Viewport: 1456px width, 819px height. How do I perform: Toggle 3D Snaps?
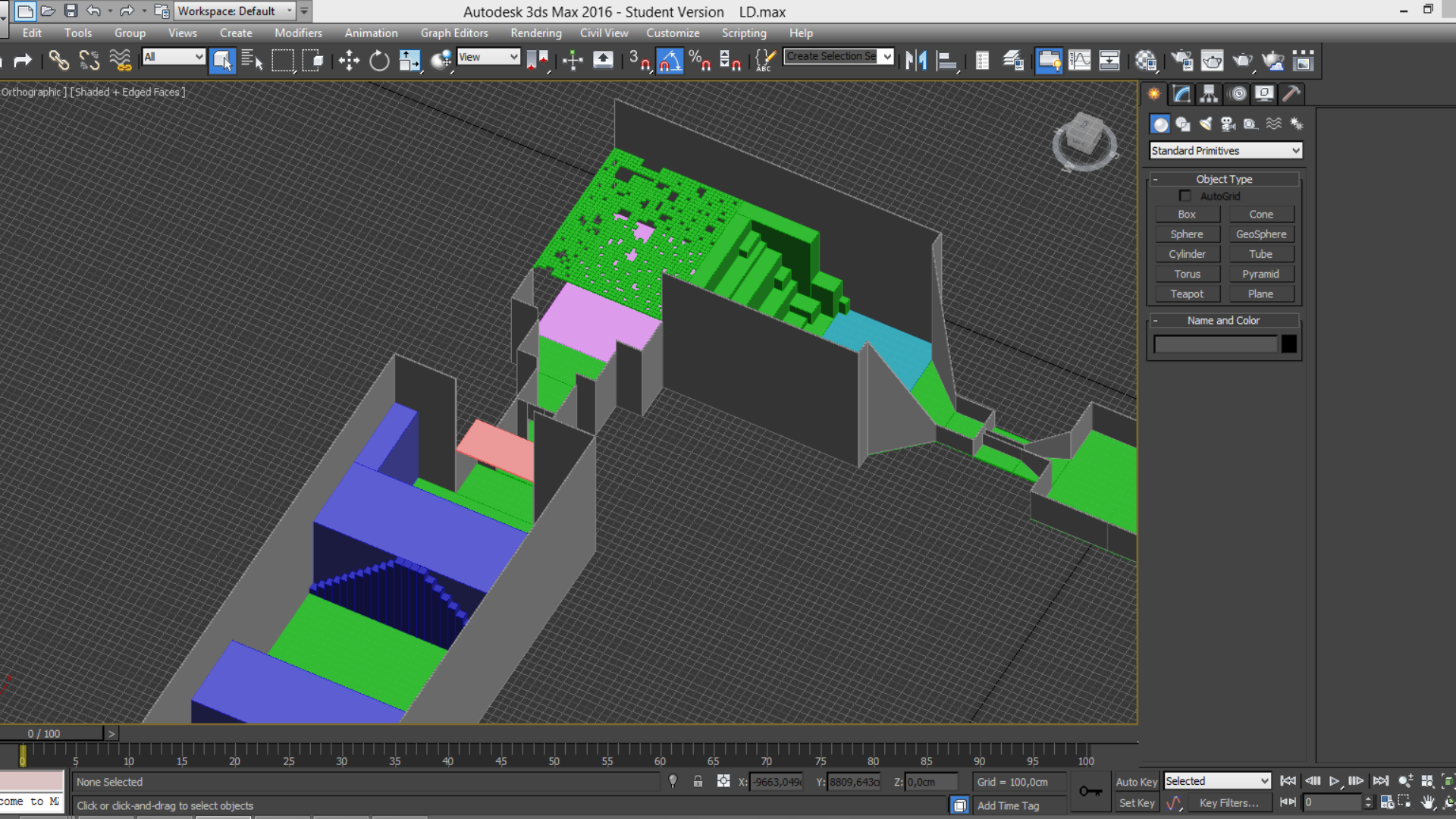[639, 60]
